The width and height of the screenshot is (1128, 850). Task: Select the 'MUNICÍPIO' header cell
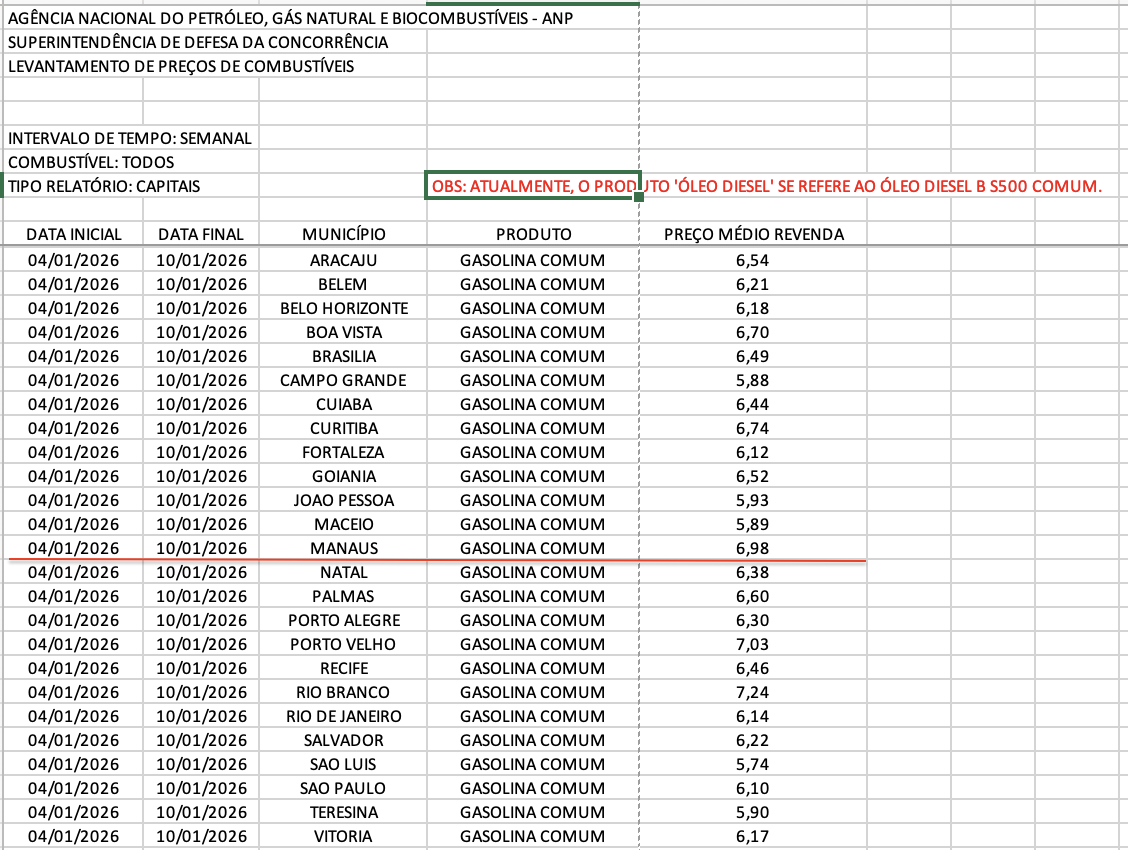(x=343, y=234)
